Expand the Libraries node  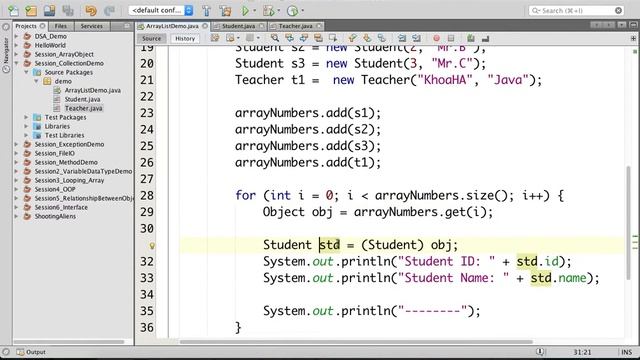(26, 126)
